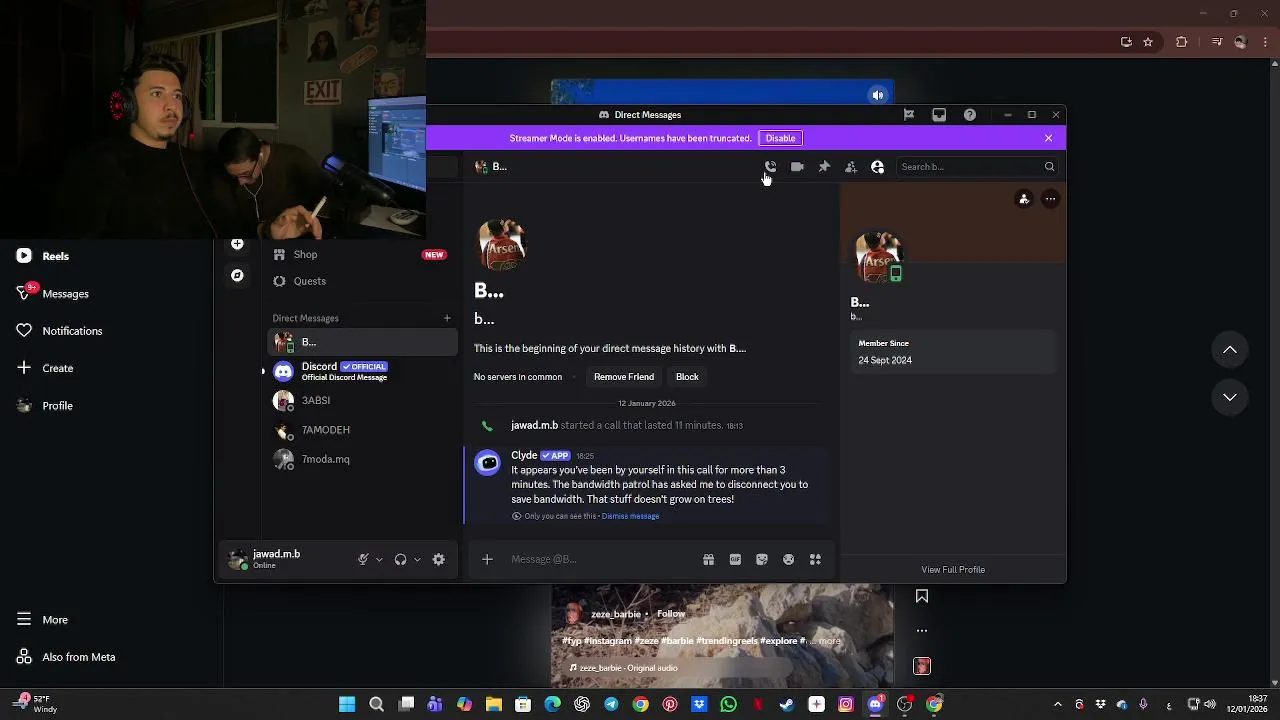View Full Profile of B...
The width and height of the screenshot is (1280, 720).
click(x=953, y=570)
